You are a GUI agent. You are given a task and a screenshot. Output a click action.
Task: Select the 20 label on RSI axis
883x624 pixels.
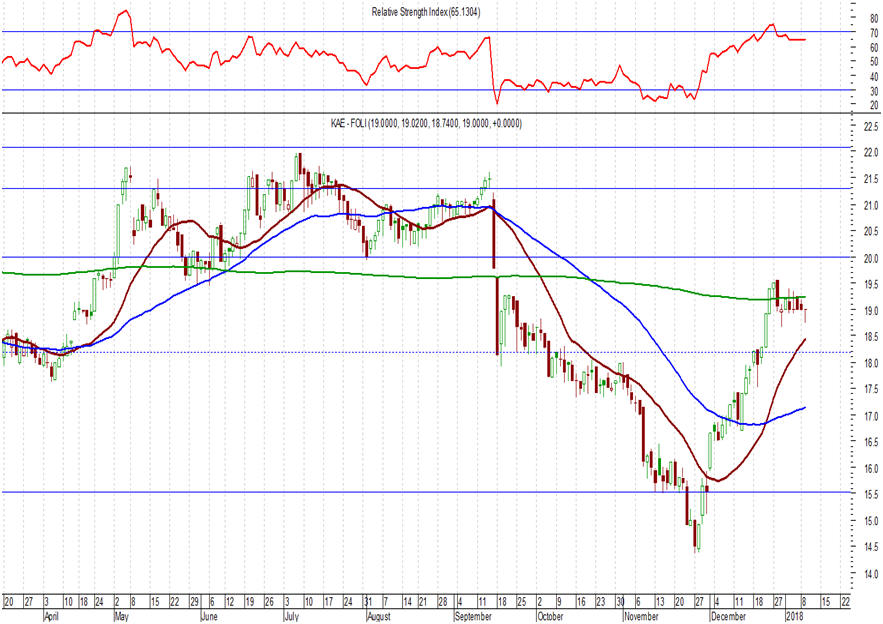click(874, 105)
